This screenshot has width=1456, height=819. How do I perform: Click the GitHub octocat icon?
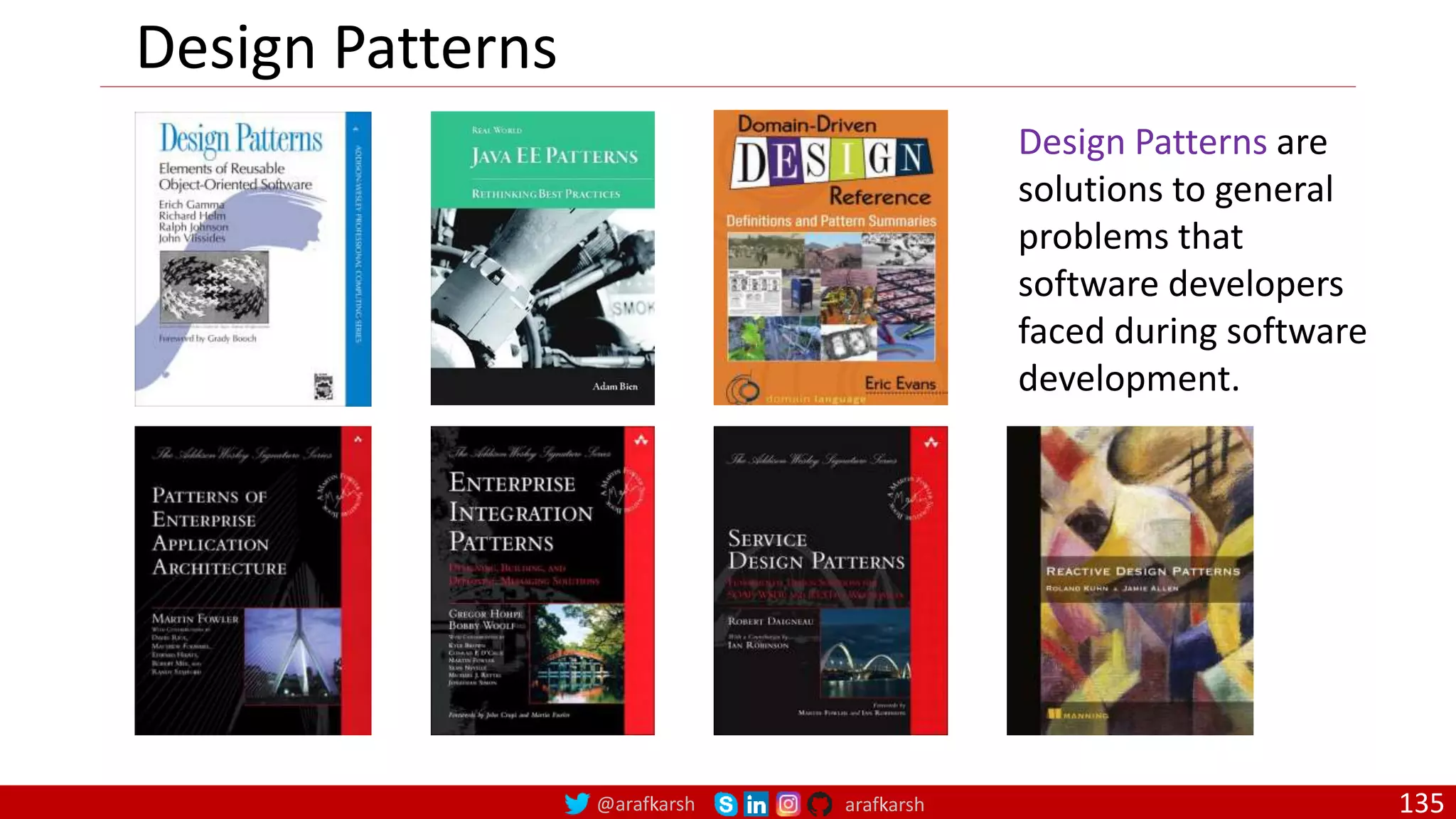click(x=820, y=804)
